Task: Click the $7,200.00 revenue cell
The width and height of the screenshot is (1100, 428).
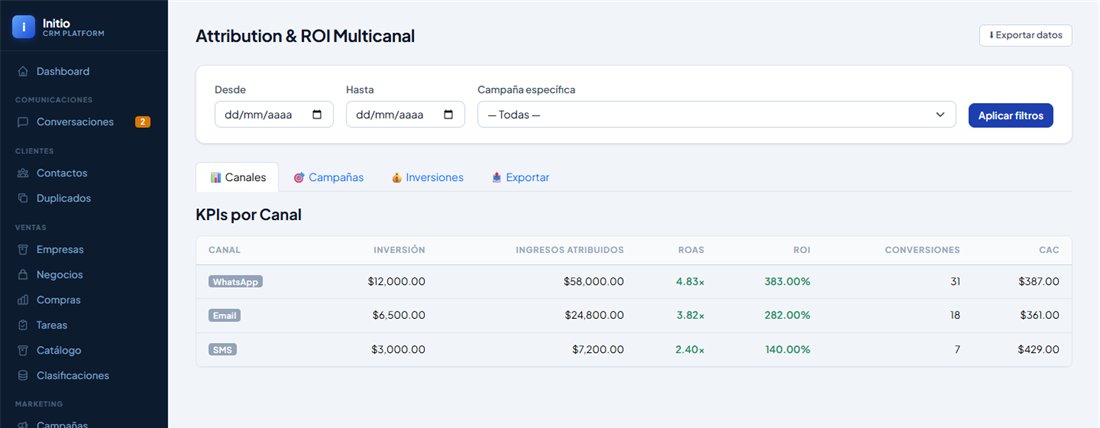Action: coord(597,349)
